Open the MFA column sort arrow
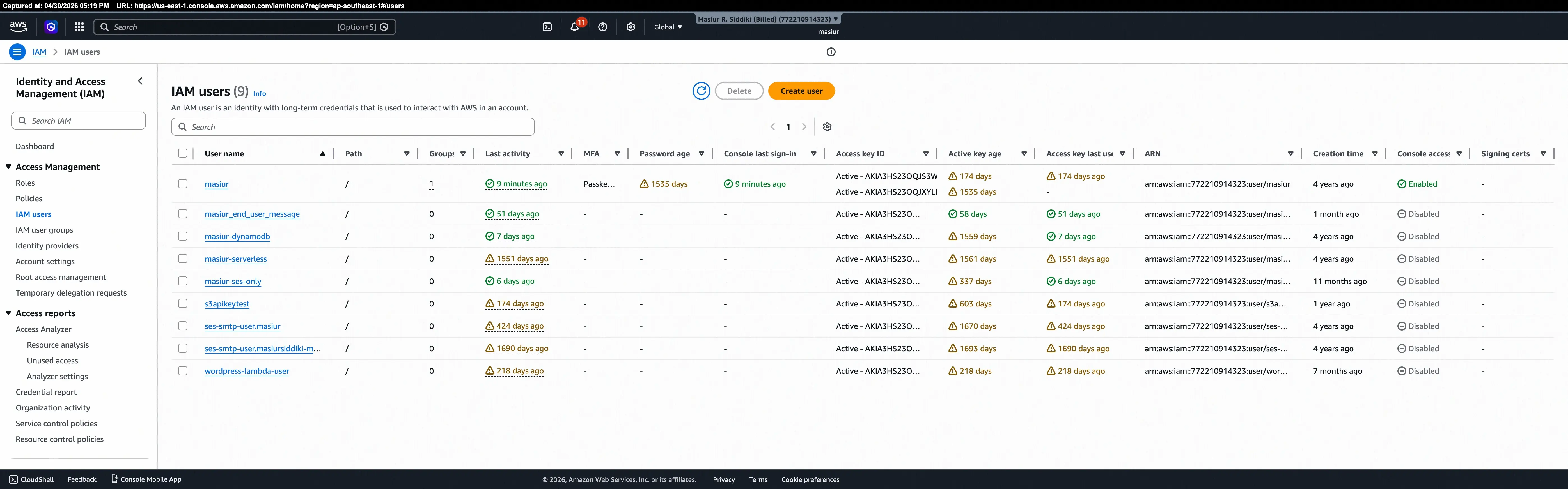 pos(617,154)
